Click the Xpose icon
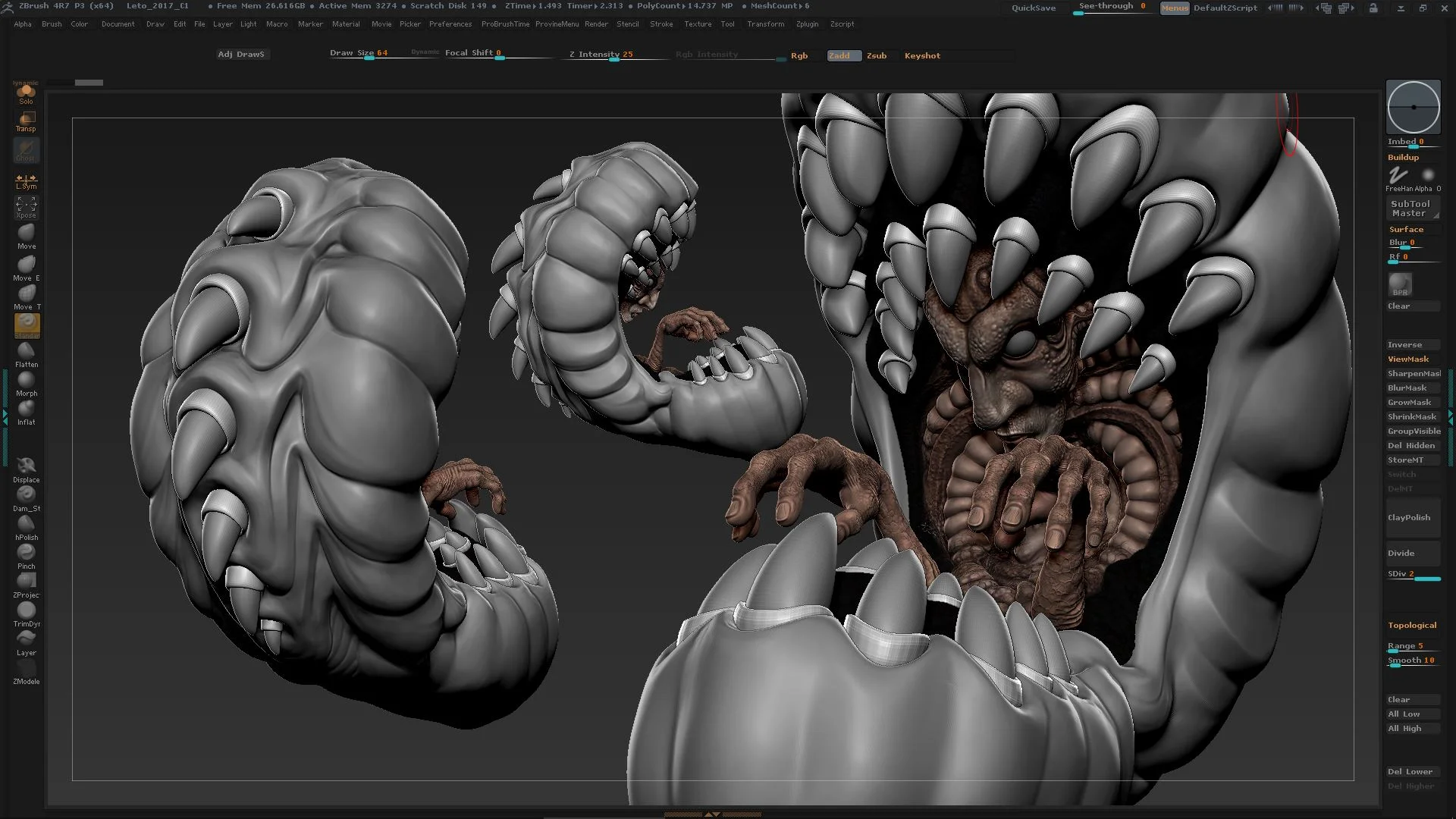 tap(27, 206)
